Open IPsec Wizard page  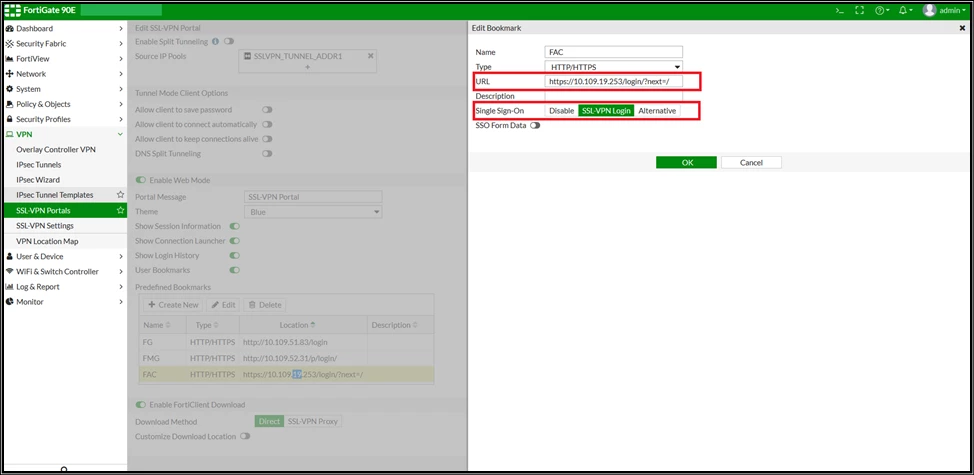(38, 180)
